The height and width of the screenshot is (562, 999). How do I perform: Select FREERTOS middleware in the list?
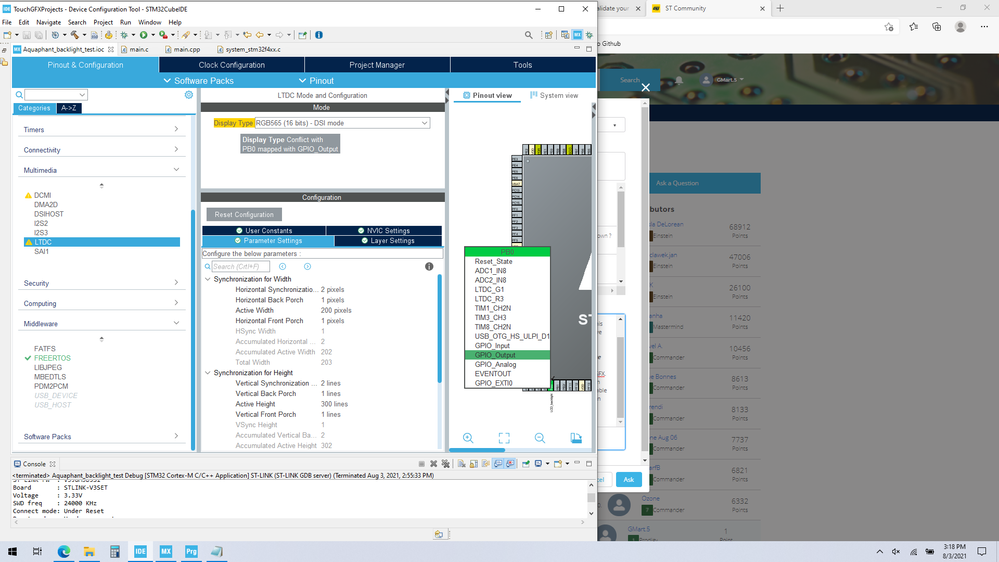tap(52, 358)
